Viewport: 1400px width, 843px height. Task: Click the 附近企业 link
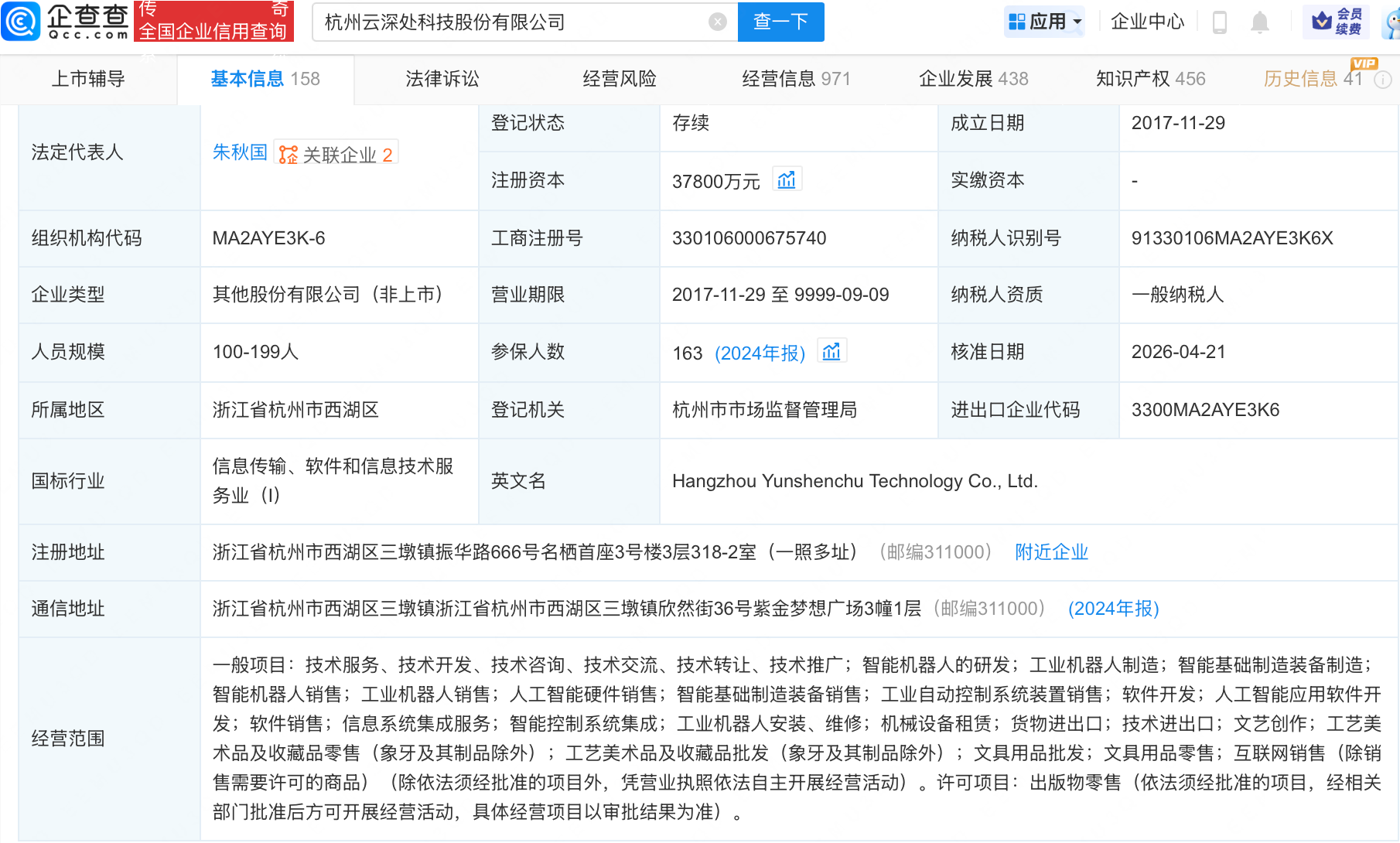point(1051,552)
